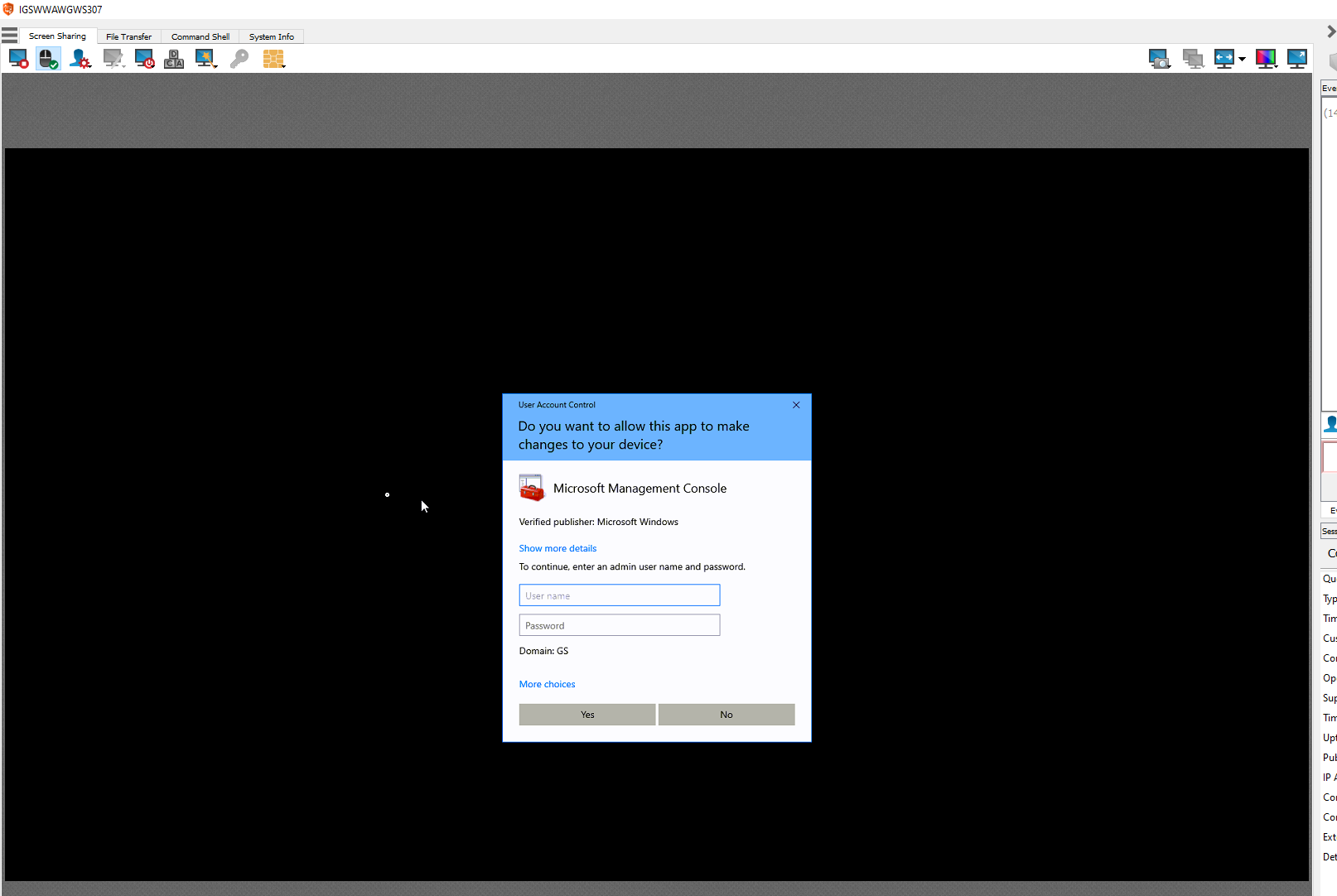
Task: Open the reboot remote computer monitor icon
Action: pyautogui.click(x=144, y=59)
